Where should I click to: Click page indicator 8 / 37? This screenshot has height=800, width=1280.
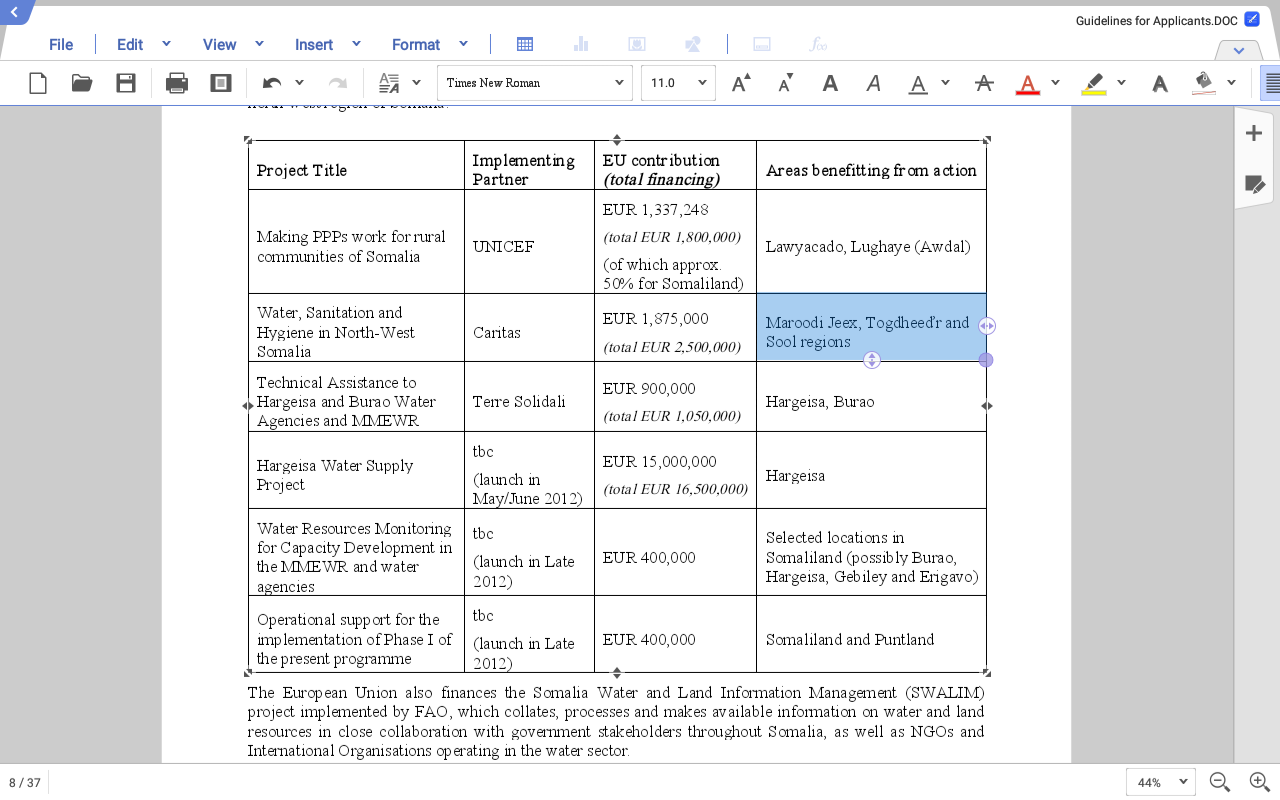click(25, 782)
